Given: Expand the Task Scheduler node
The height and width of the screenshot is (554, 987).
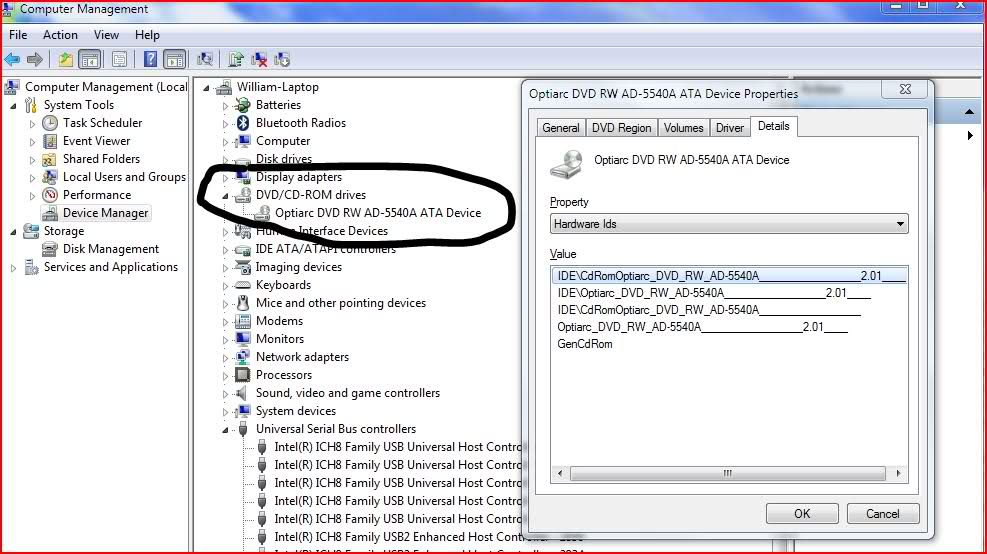Looking at the screenshot, I should [x=32, y=124].
